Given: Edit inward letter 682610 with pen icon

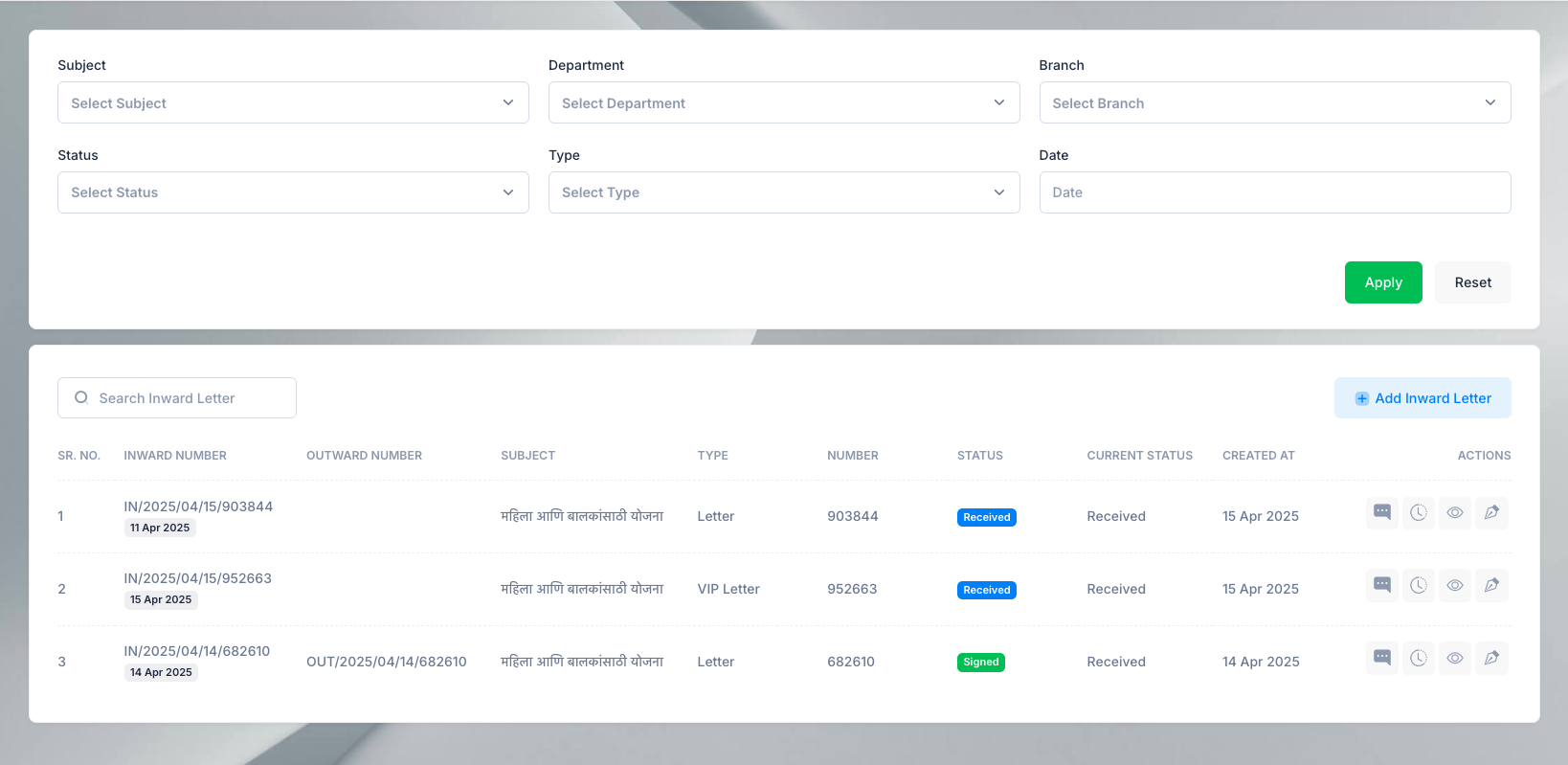Looking at the screenshot, I should click(x=1490, y=658).
